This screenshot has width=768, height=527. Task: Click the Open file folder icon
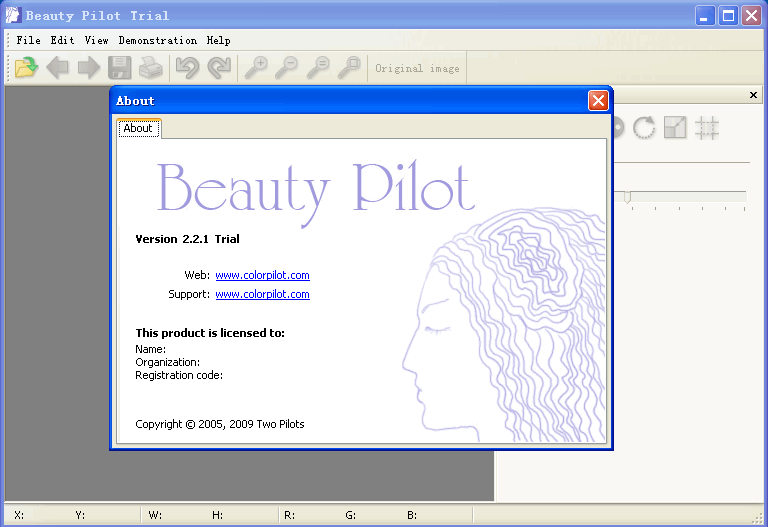coord(26,67)
